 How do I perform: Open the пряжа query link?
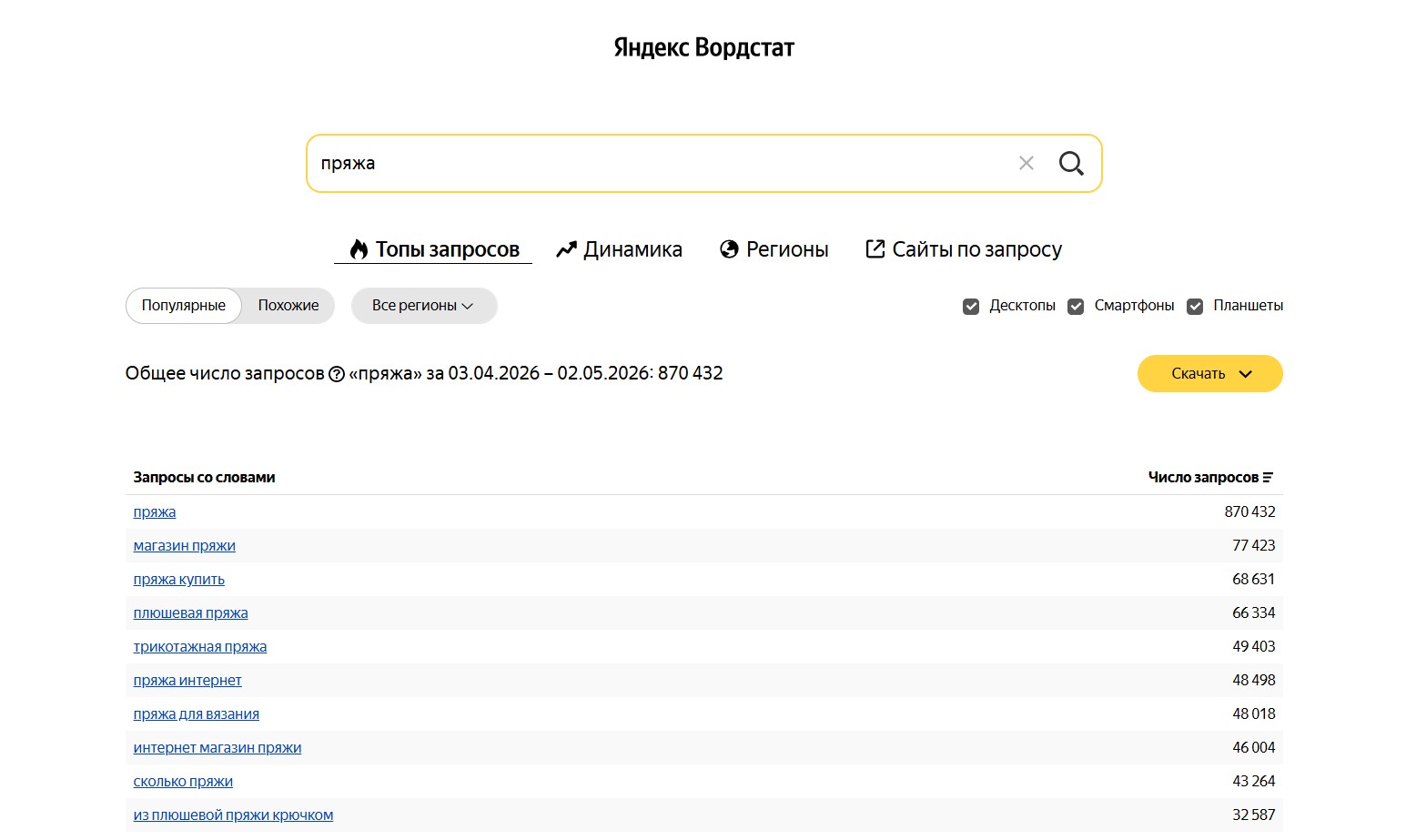(155, 511)
